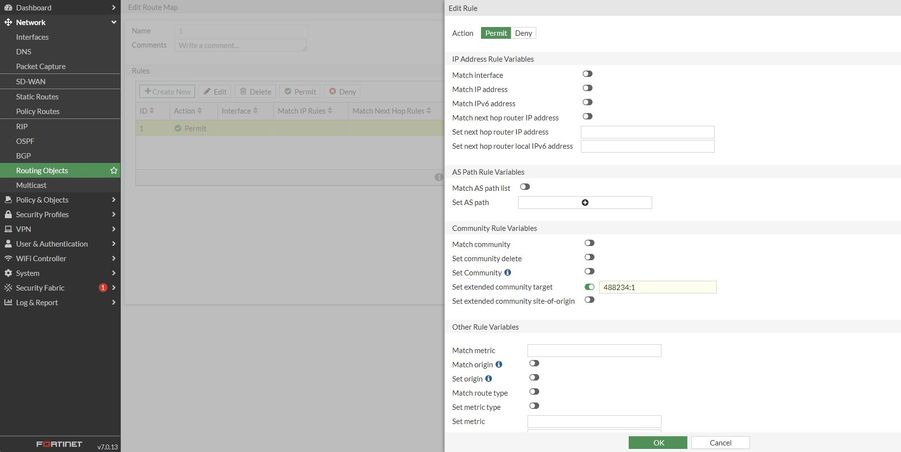Click the Routing Objects favorite star icon
Screen dimensions: 901x452
tap(114, 171)
